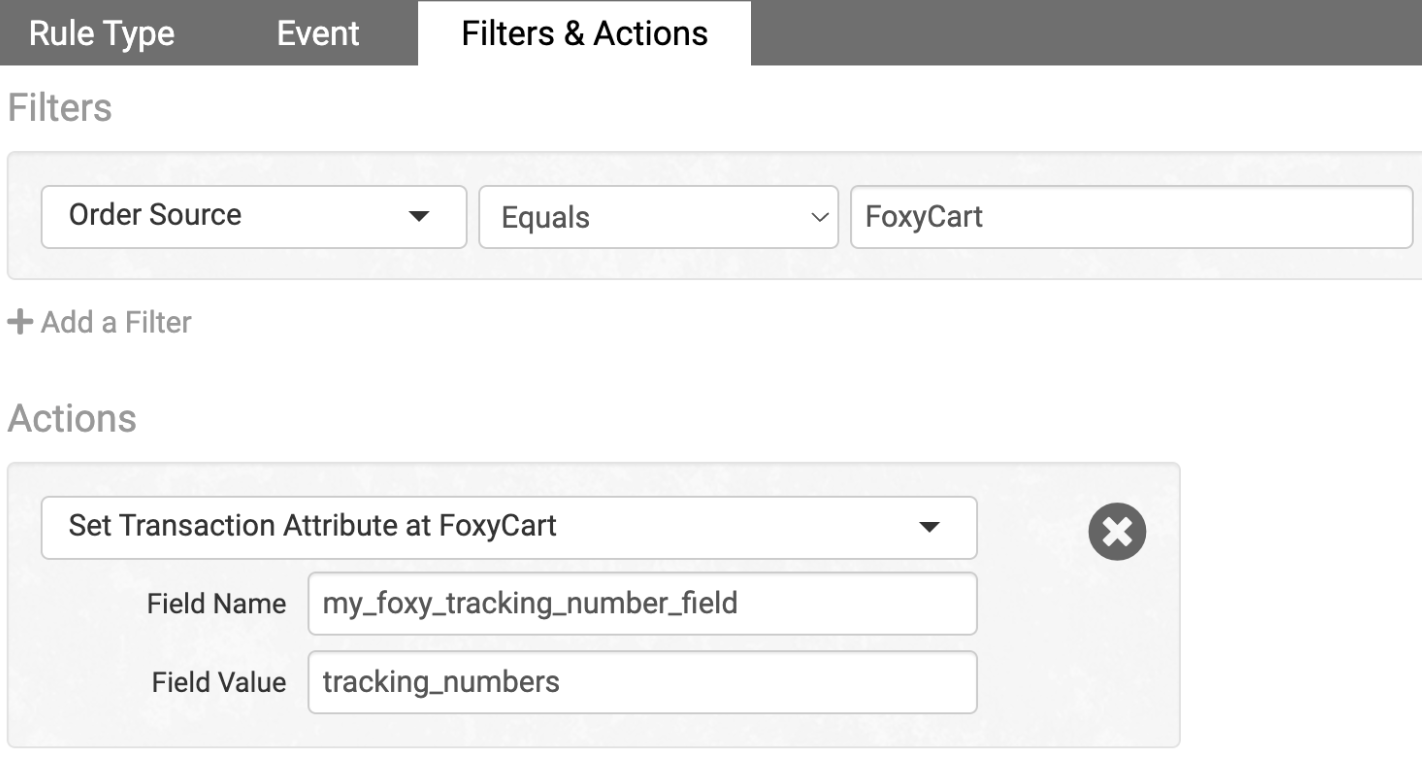The image size is (1422, 766).
Task: Click the Field Value label
Action: (218, 682)
